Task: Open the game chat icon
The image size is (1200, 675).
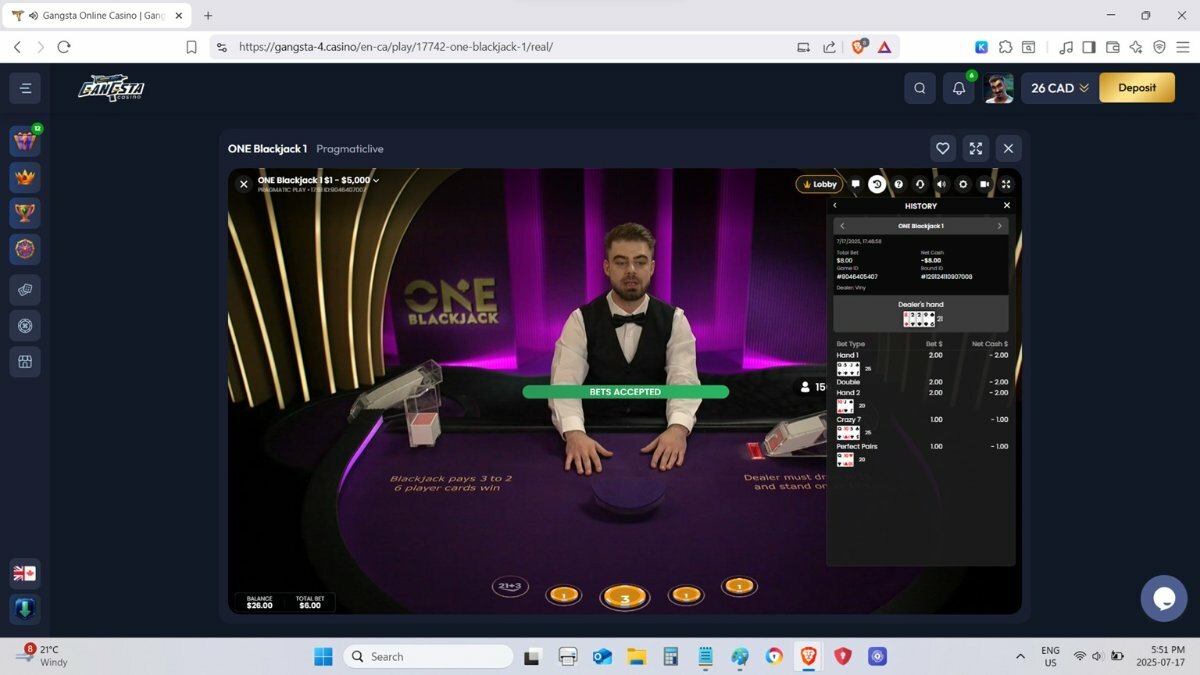Action: tap(855, 184)
